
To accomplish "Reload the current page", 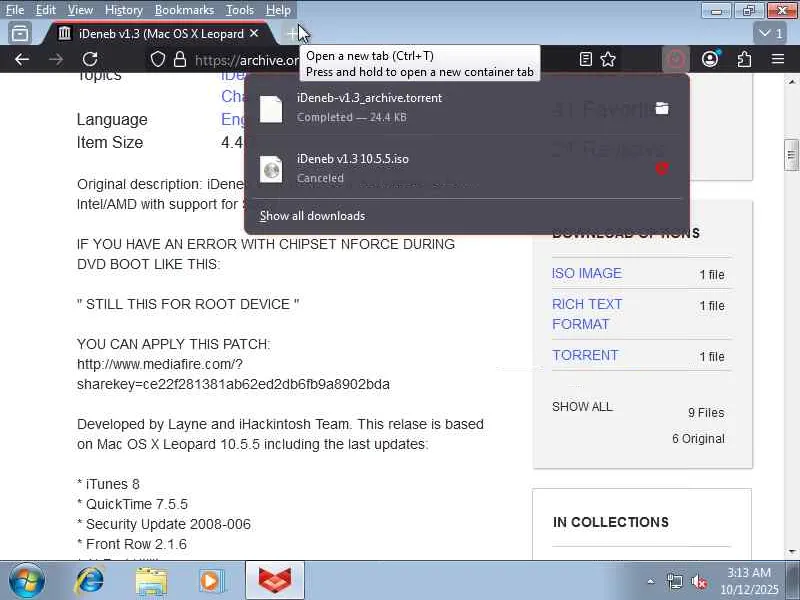I will pyautogui.click(x=90, y=60).
